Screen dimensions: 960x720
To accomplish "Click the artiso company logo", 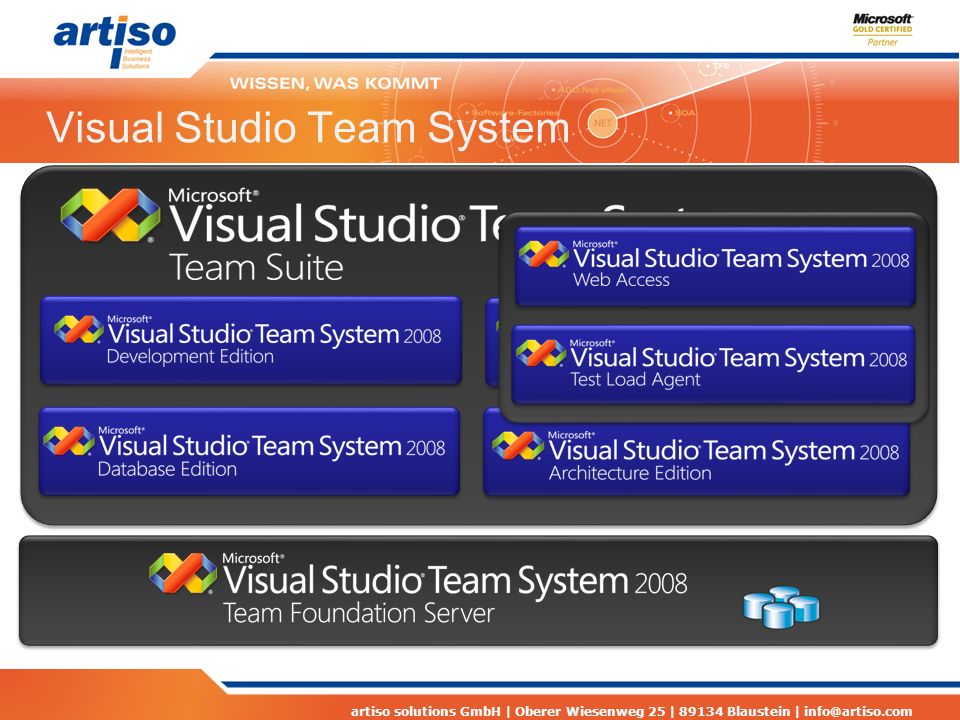I will tap(114, 42).
